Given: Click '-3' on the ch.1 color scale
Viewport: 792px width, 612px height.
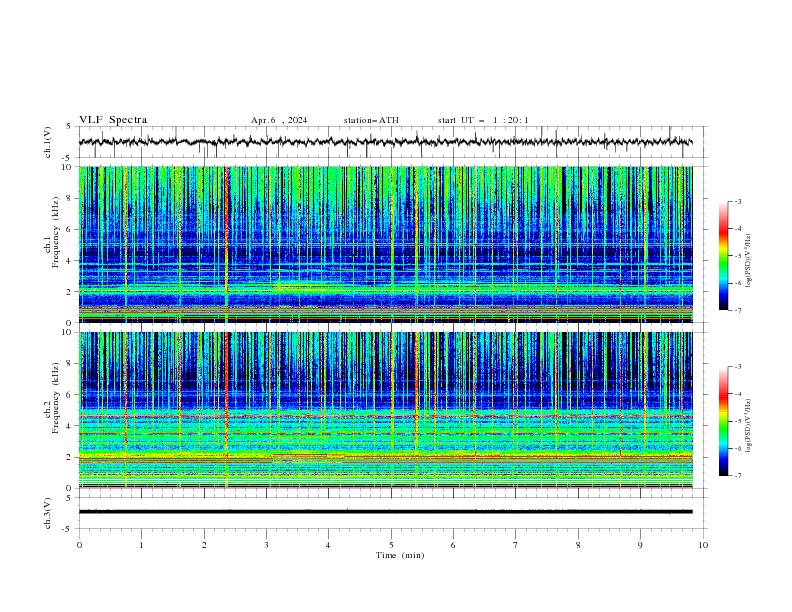Looking at the screenshot, I should pos(738,201).
